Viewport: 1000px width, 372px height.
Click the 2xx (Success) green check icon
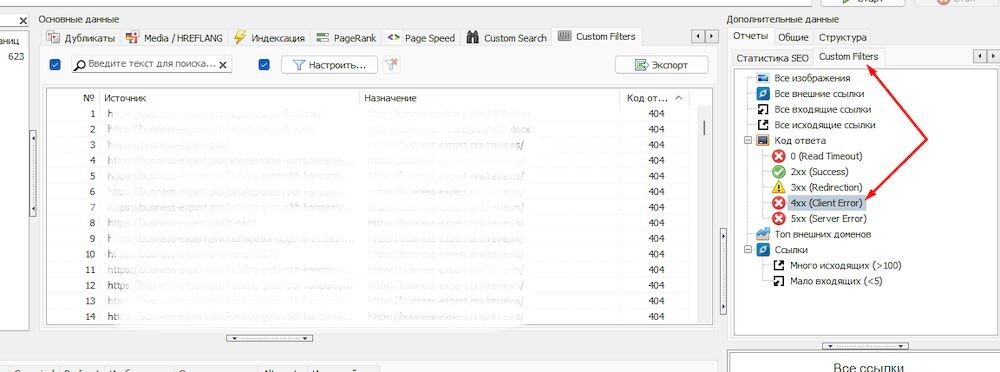tap(779, 172)
